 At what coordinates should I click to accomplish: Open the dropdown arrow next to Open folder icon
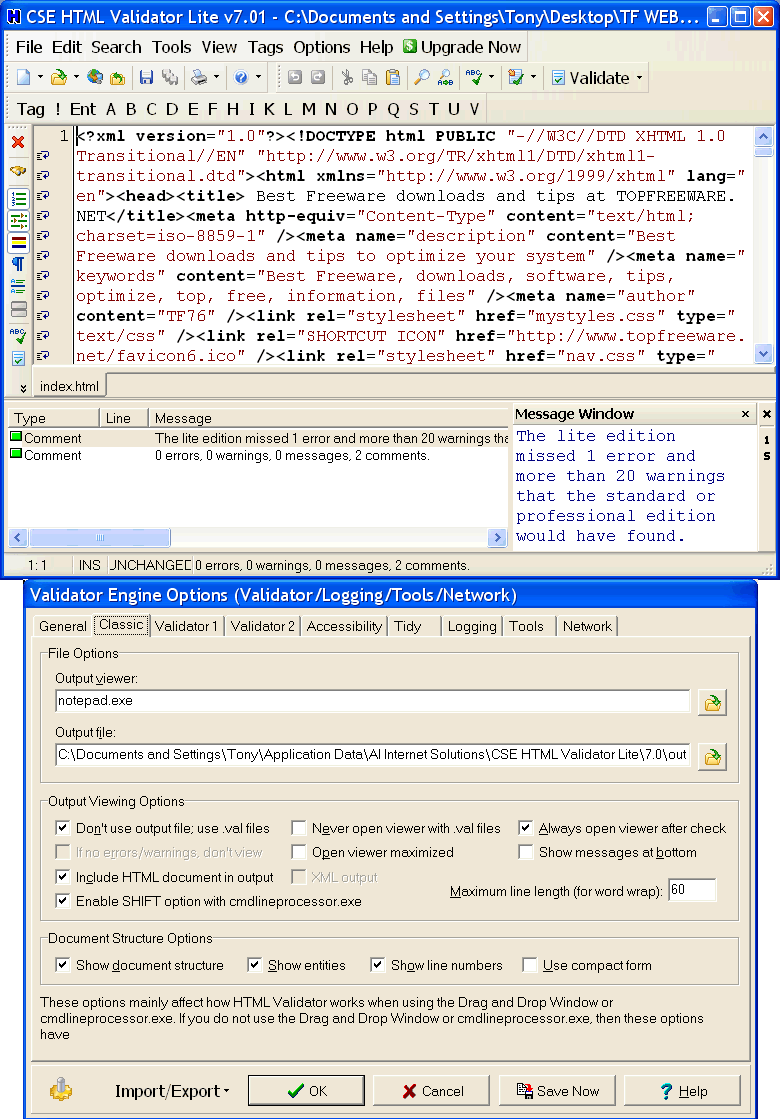coord(76,77)
